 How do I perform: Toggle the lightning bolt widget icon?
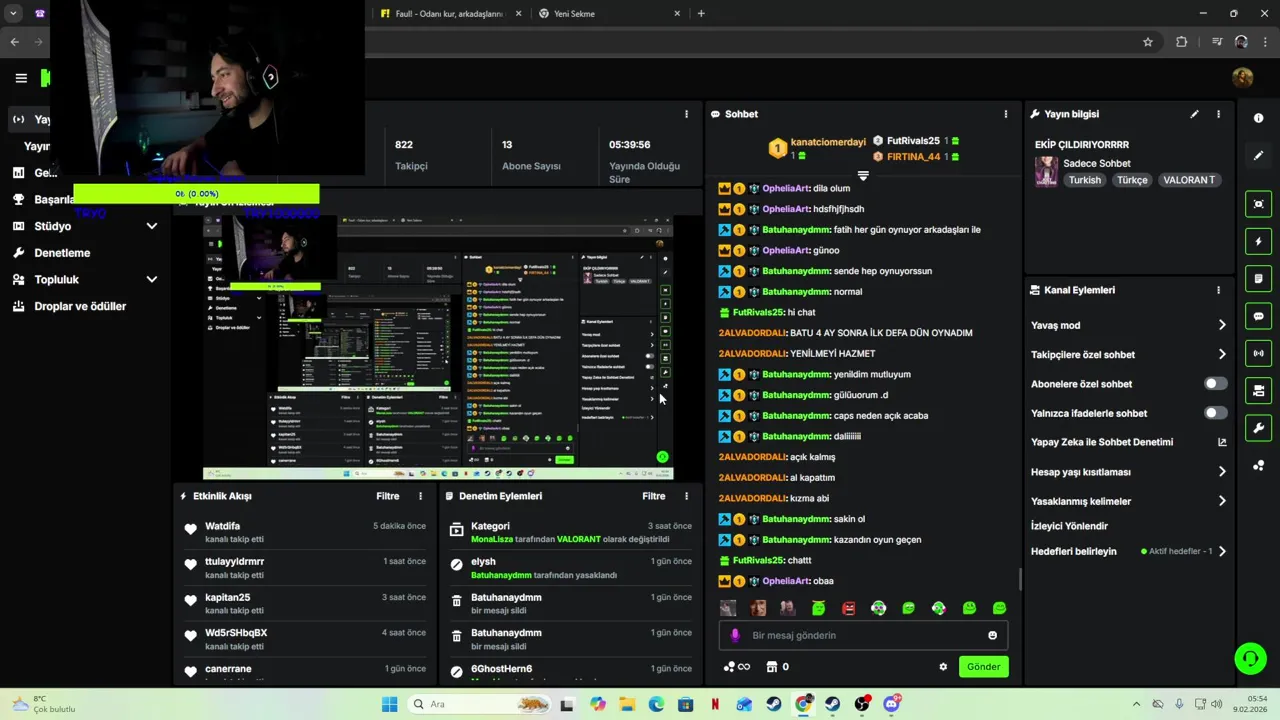point(1258,241)
